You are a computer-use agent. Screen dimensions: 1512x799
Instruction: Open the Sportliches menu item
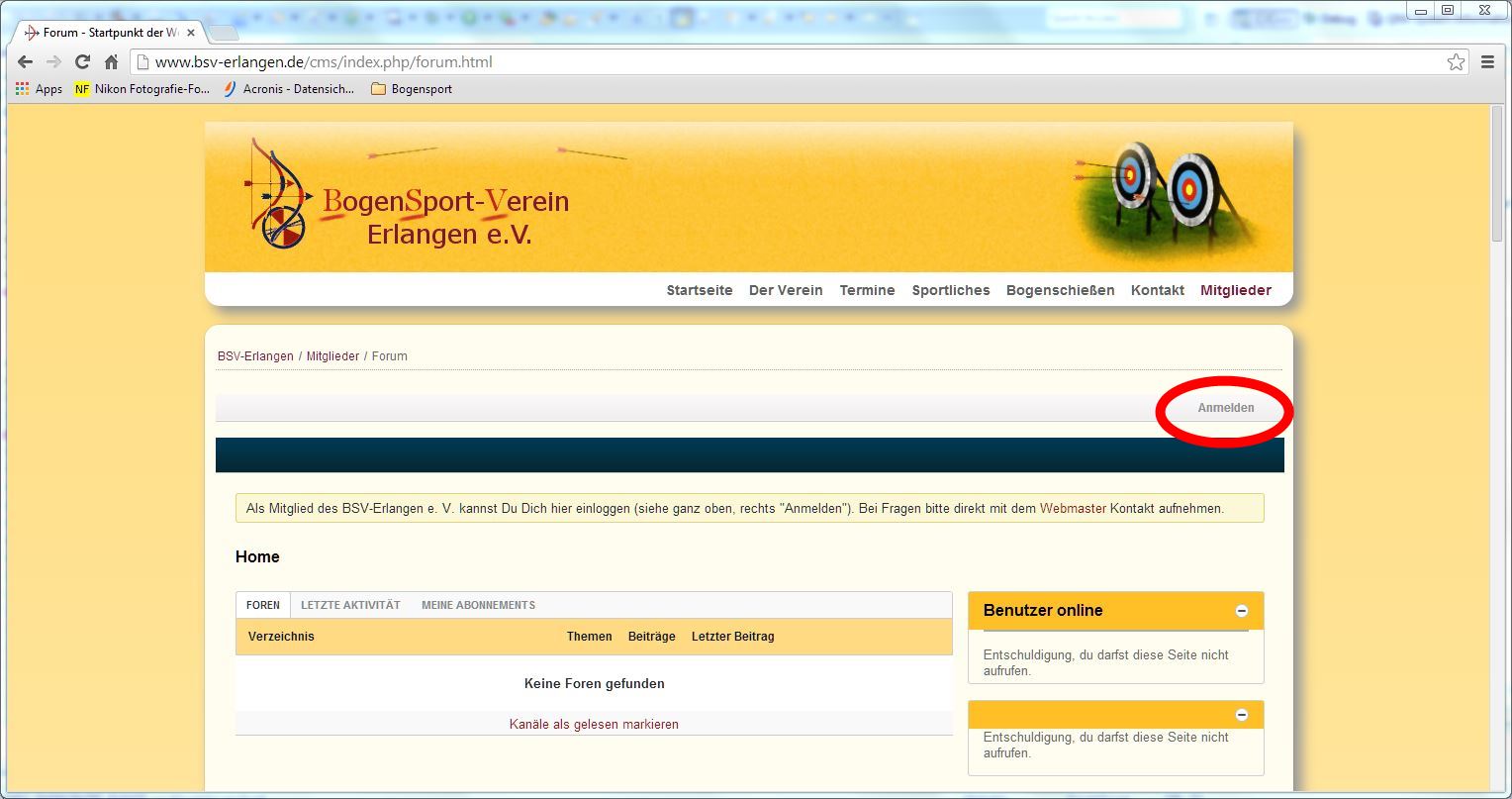point(951,290)
